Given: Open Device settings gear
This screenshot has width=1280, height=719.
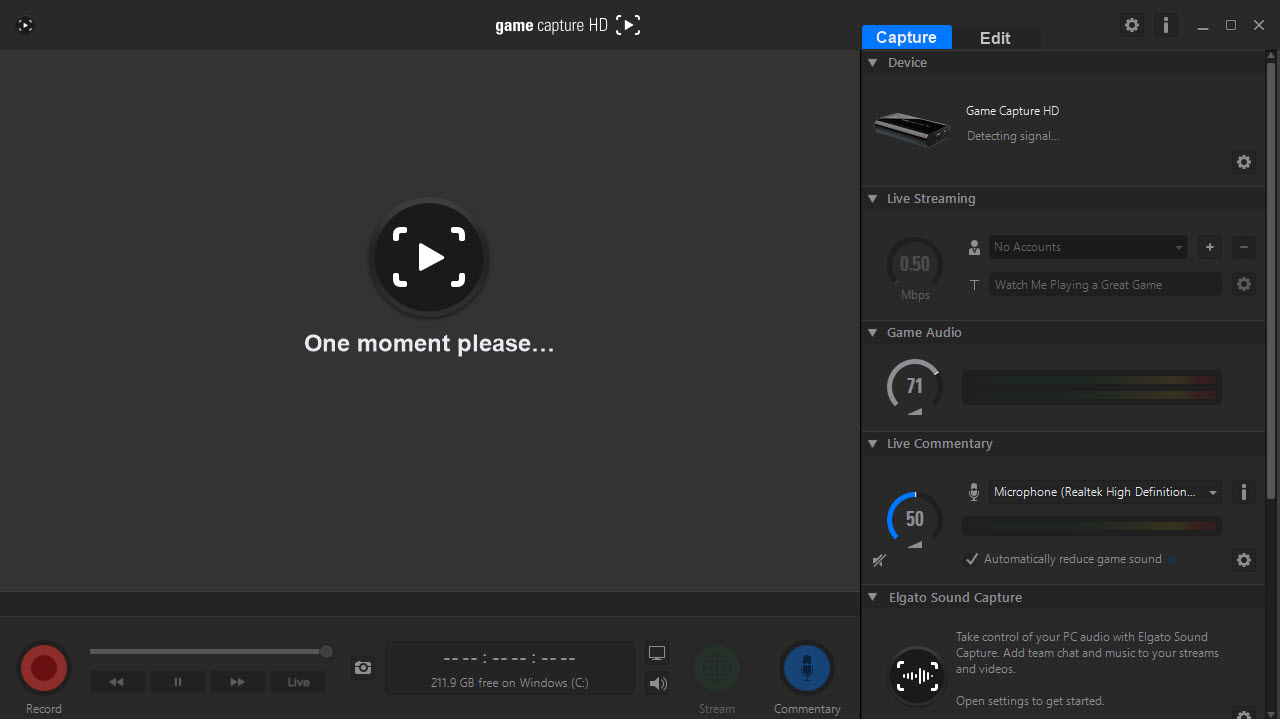Looking at the screenshot, I should coord(1244,162).
